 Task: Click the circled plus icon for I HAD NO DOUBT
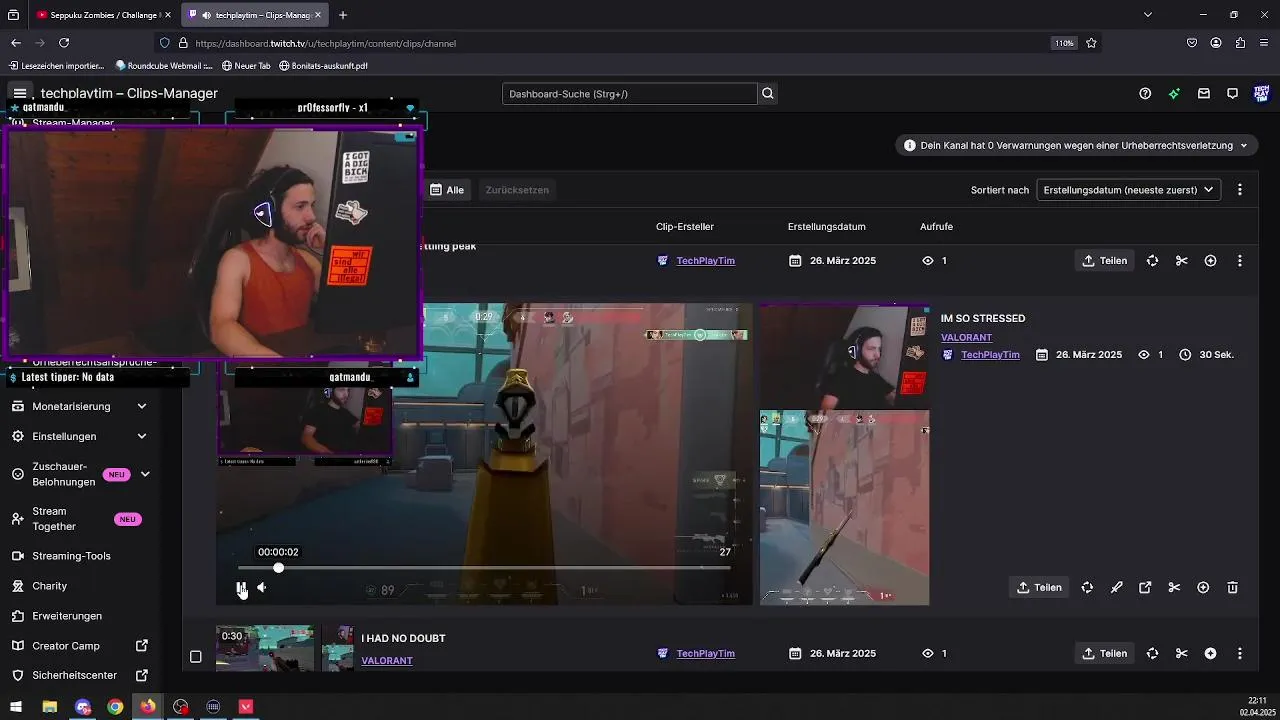pos(1210,654)
